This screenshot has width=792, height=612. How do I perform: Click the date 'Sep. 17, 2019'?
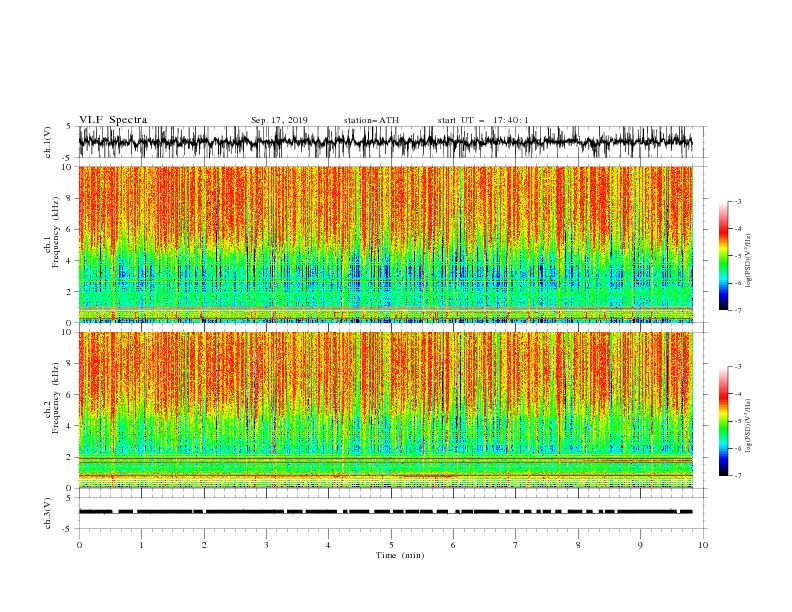click(x=279, y=120)
